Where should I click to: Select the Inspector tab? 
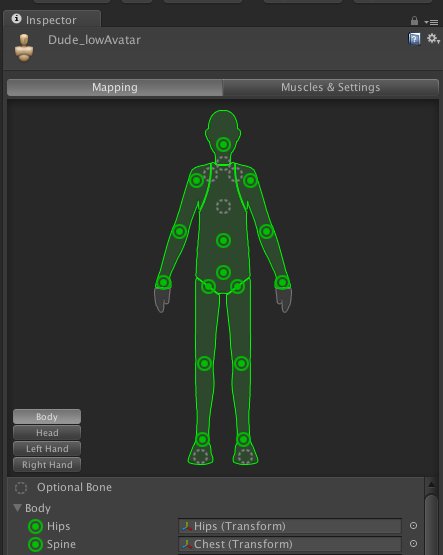point(52,20)
